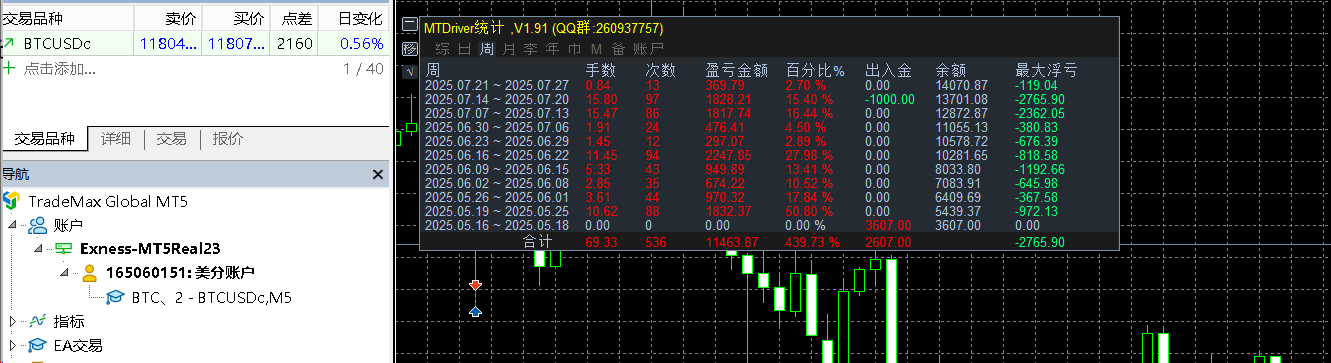
Task: Collapse the 账户 accounts tree node
Action: (13, 225)
